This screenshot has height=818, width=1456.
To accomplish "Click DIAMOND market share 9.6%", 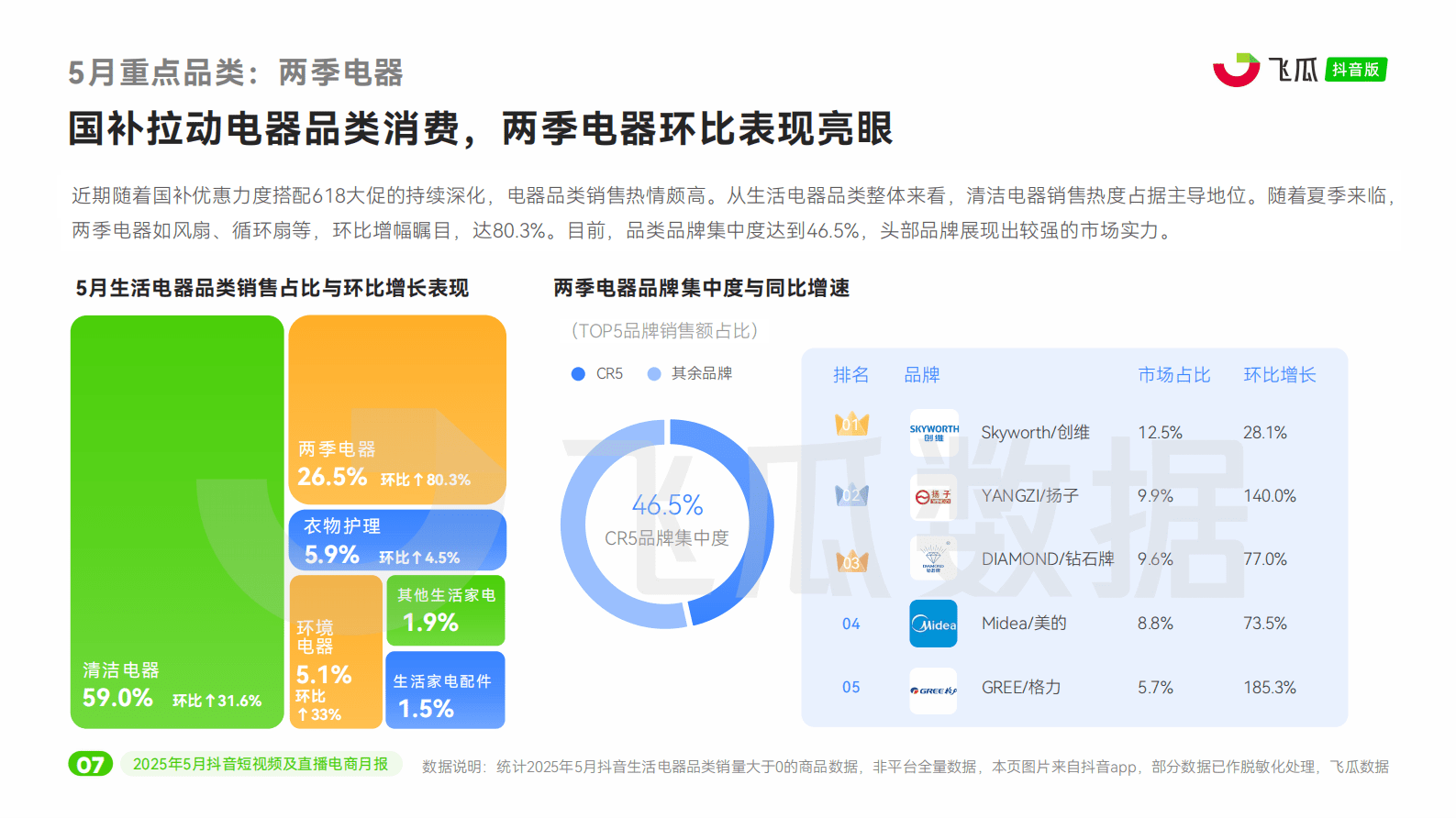I will click(x=1156, y=559).
